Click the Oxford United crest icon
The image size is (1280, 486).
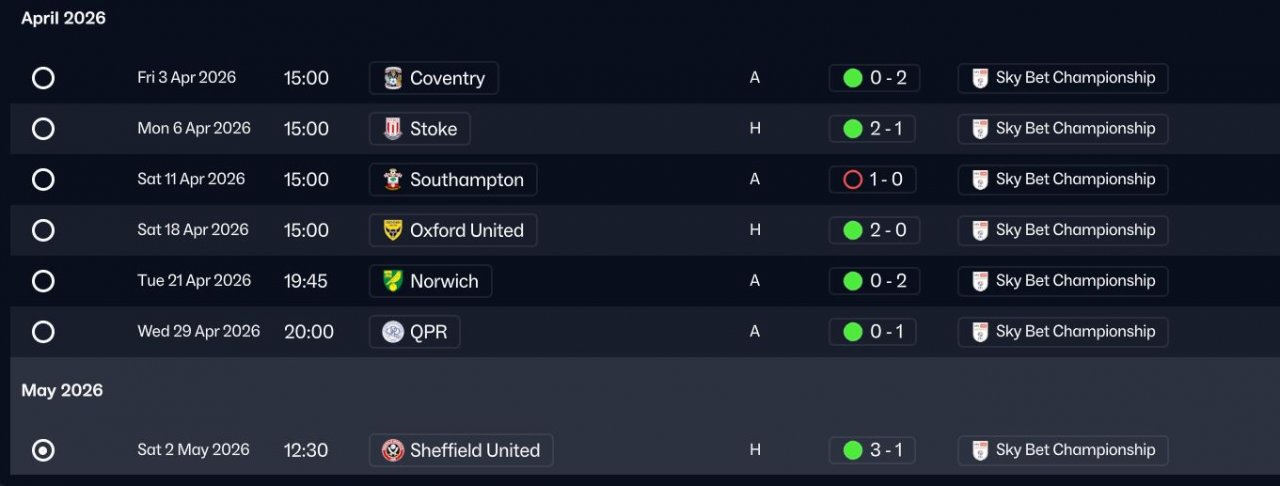pos(393,230)
